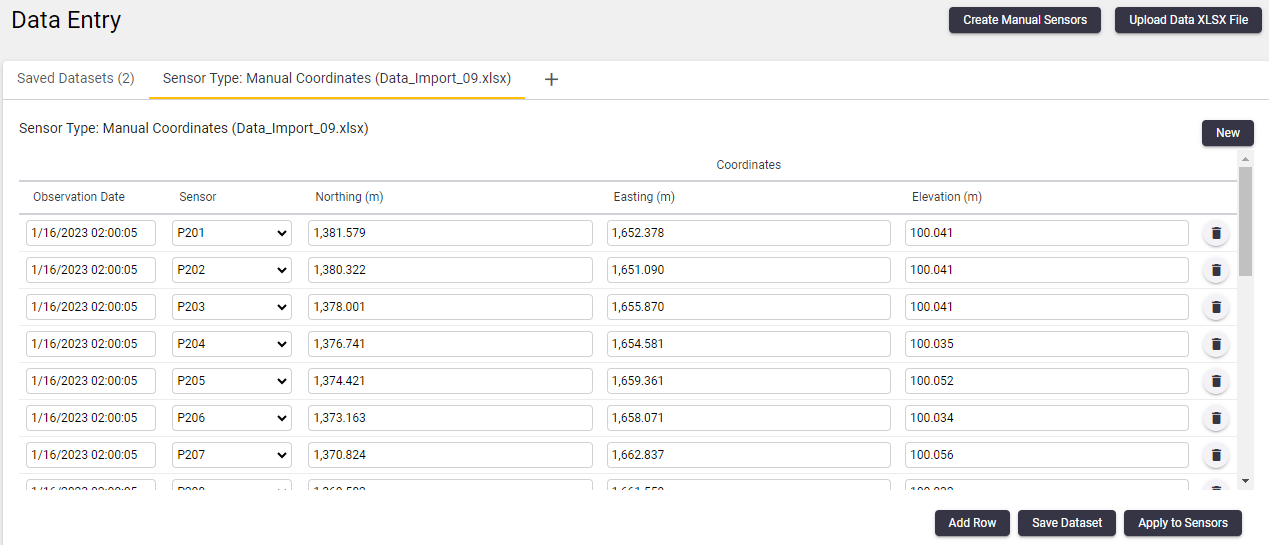Open the P207 sensor selector
1269x545 pixels.
click(x=232, y=455)
